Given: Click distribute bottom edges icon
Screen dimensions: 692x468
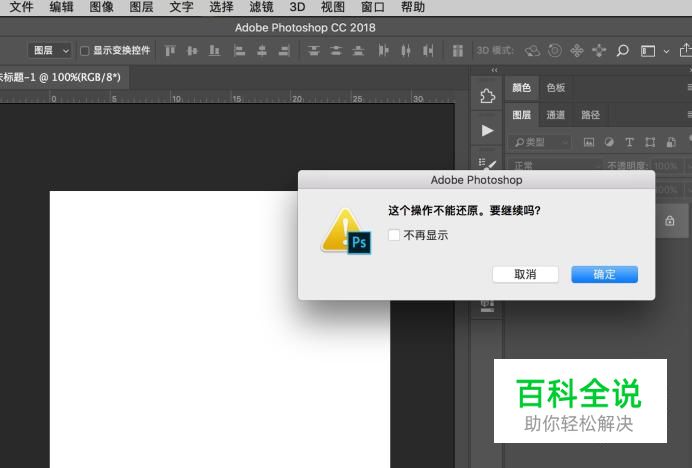Looking at the screenshot, I should (358, 51).
